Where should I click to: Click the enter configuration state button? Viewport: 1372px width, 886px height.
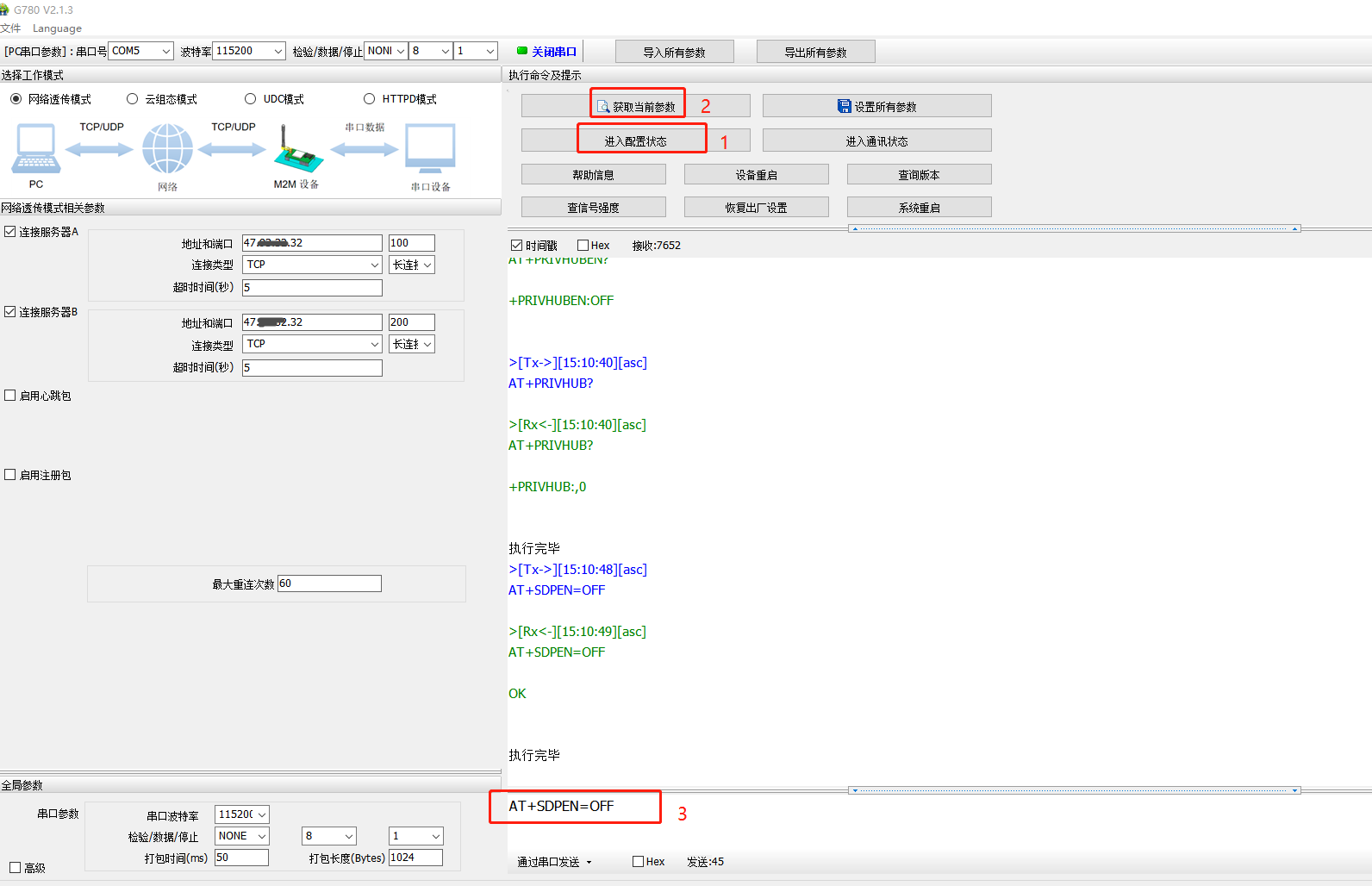click(636, 140)
